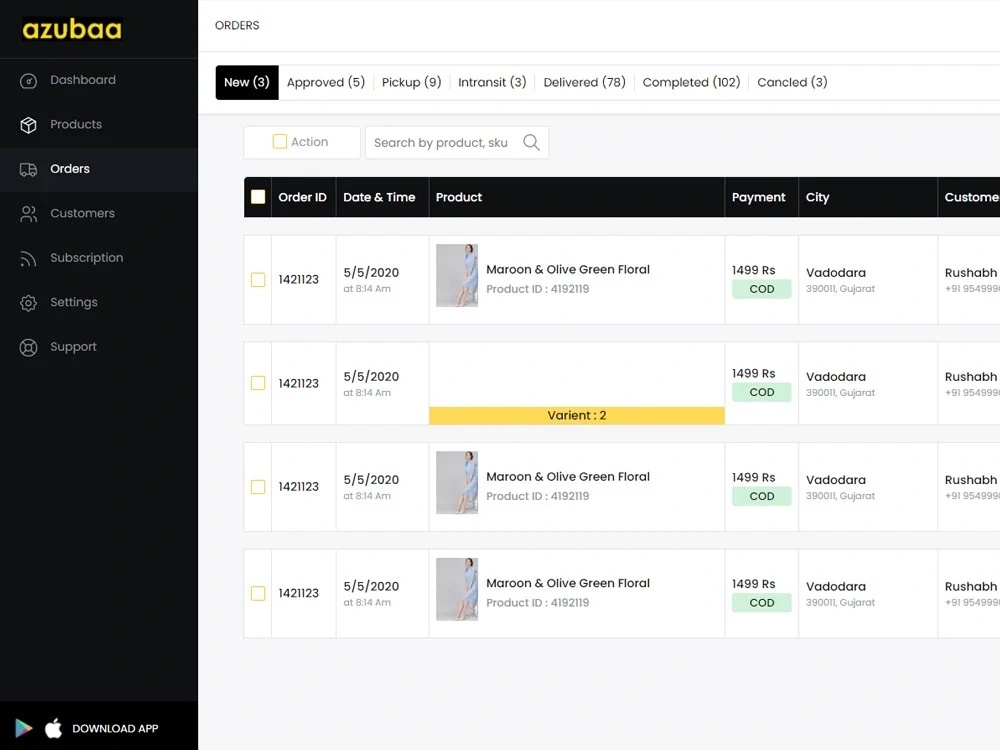This screenshot has height=750, width=1000.
Task: Click the Google Play store icon
Action: coord(24,728)
